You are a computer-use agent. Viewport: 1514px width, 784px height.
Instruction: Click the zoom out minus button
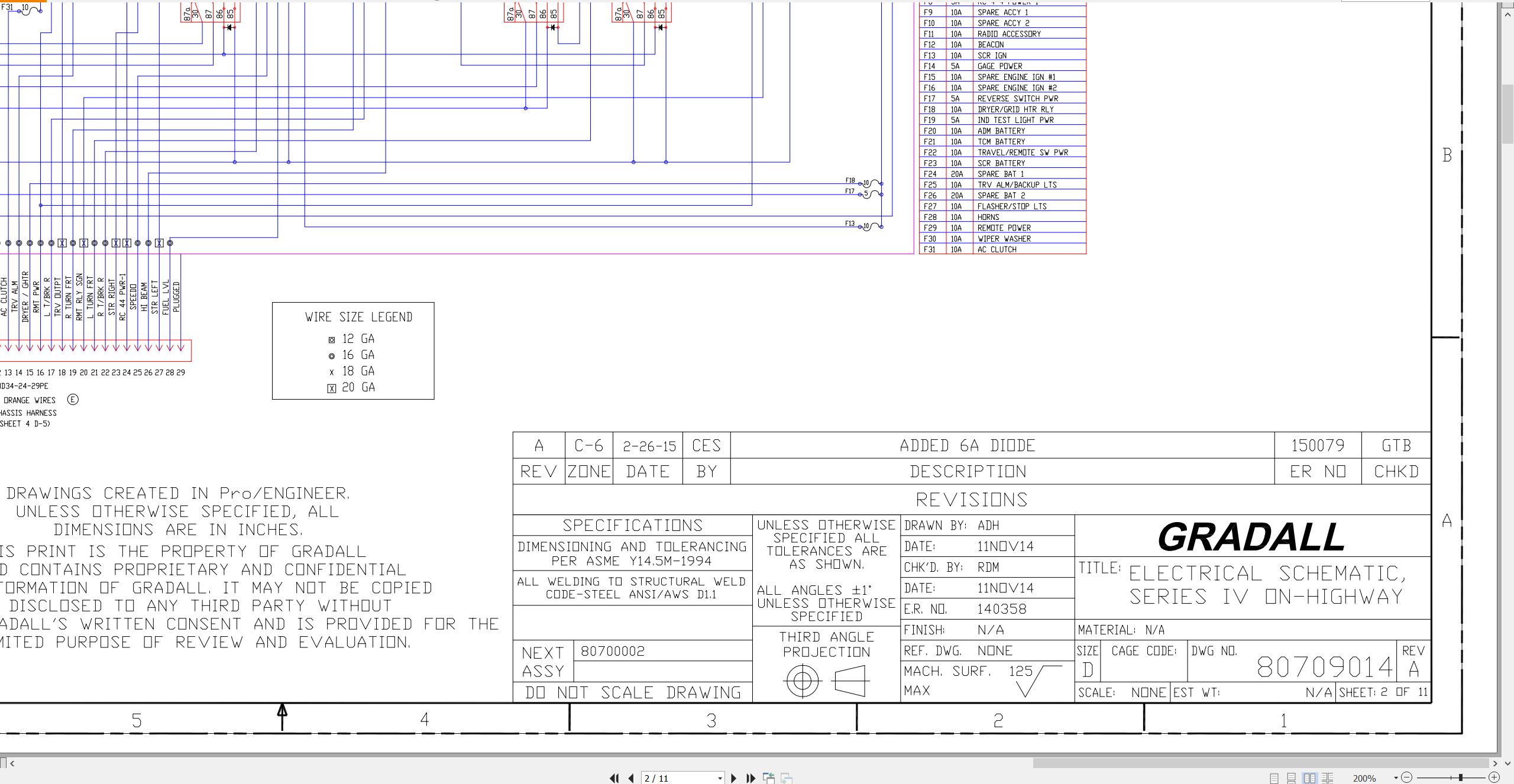1407,777
